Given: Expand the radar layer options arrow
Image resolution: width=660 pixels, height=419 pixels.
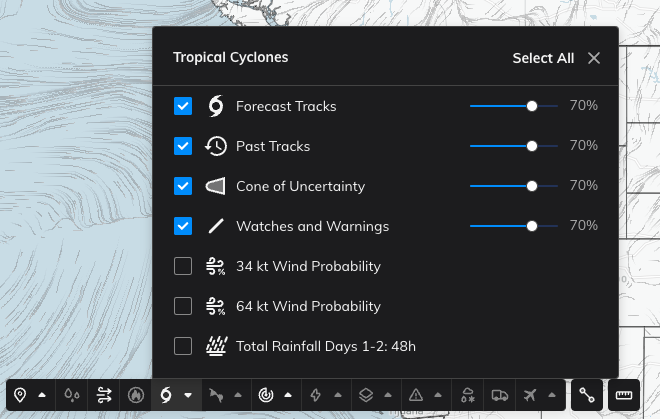Looking at the screenshot, I should pos(287,395).
